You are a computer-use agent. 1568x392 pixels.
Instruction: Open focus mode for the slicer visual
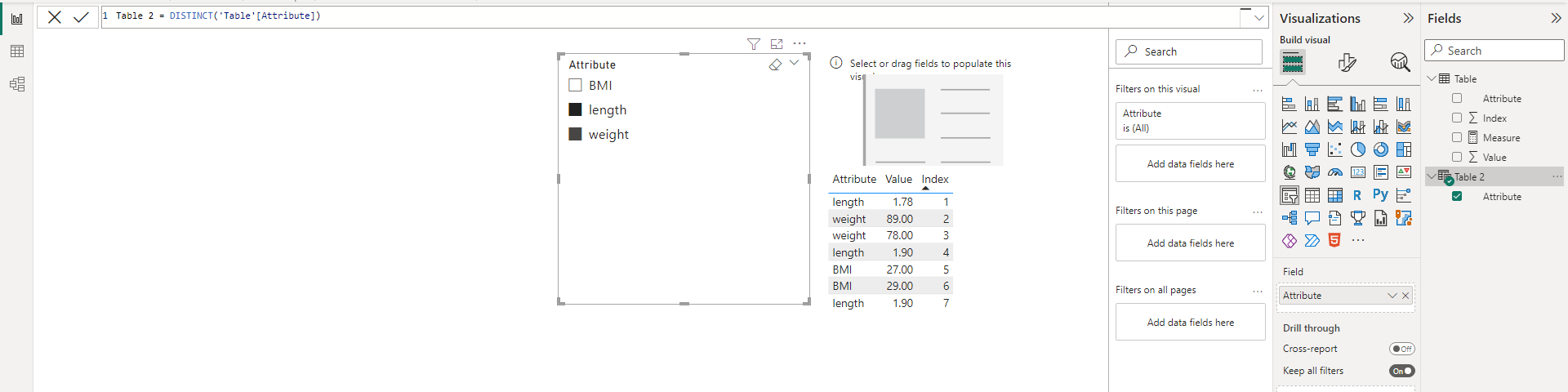point(777,44)
